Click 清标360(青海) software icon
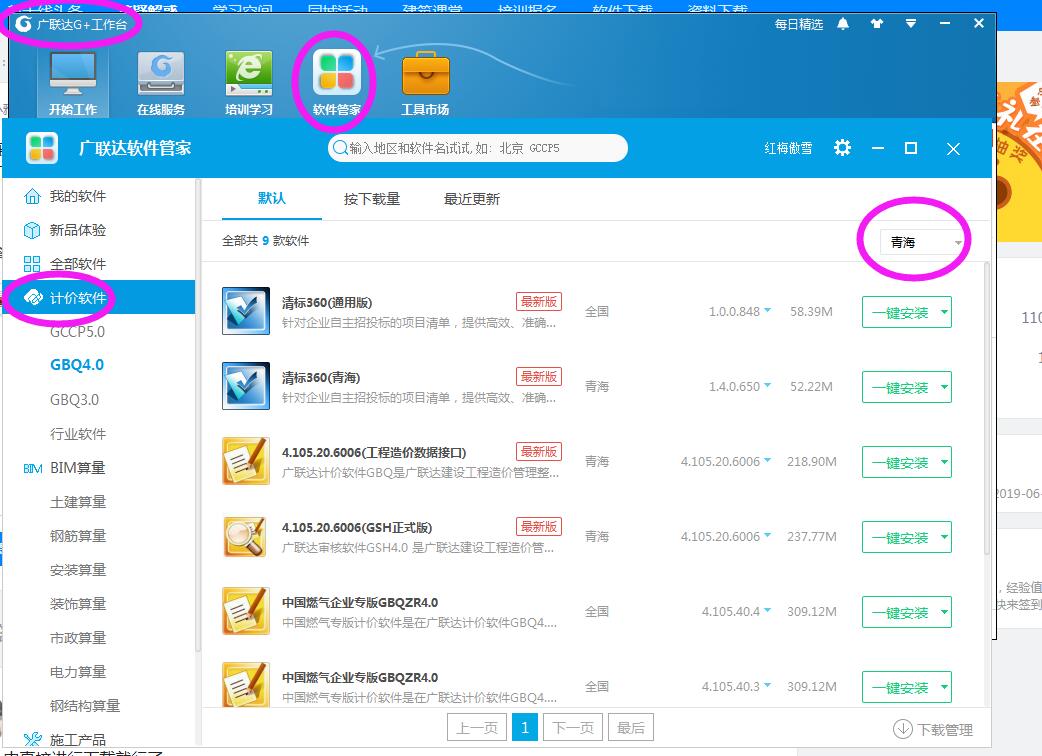The height and width of the screenshot is (756, 1042). click(246, 386)
